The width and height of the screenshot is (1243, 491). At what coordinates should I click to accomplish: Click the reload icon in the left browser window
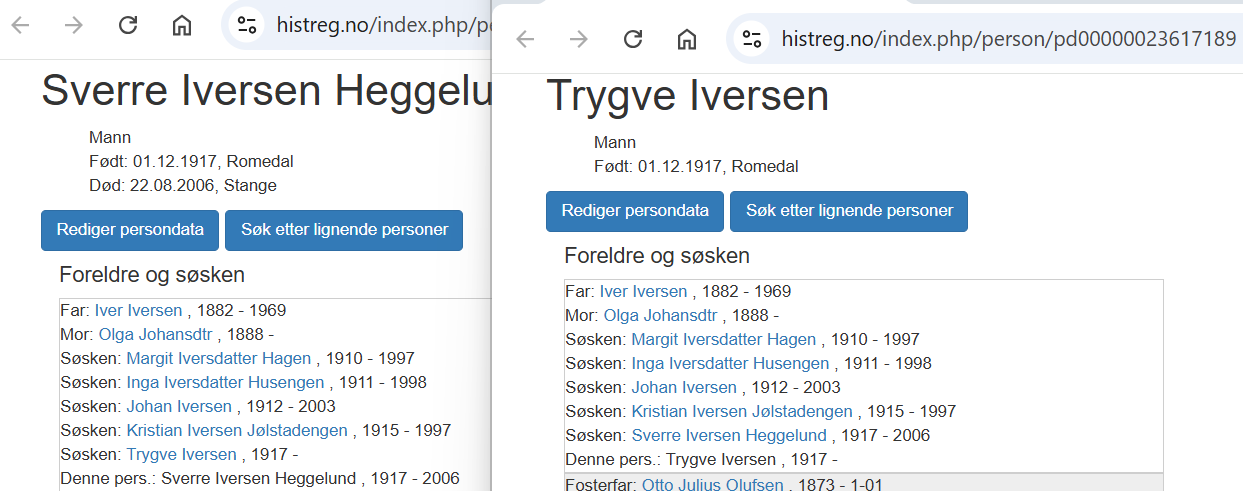(x=128, y=26)
